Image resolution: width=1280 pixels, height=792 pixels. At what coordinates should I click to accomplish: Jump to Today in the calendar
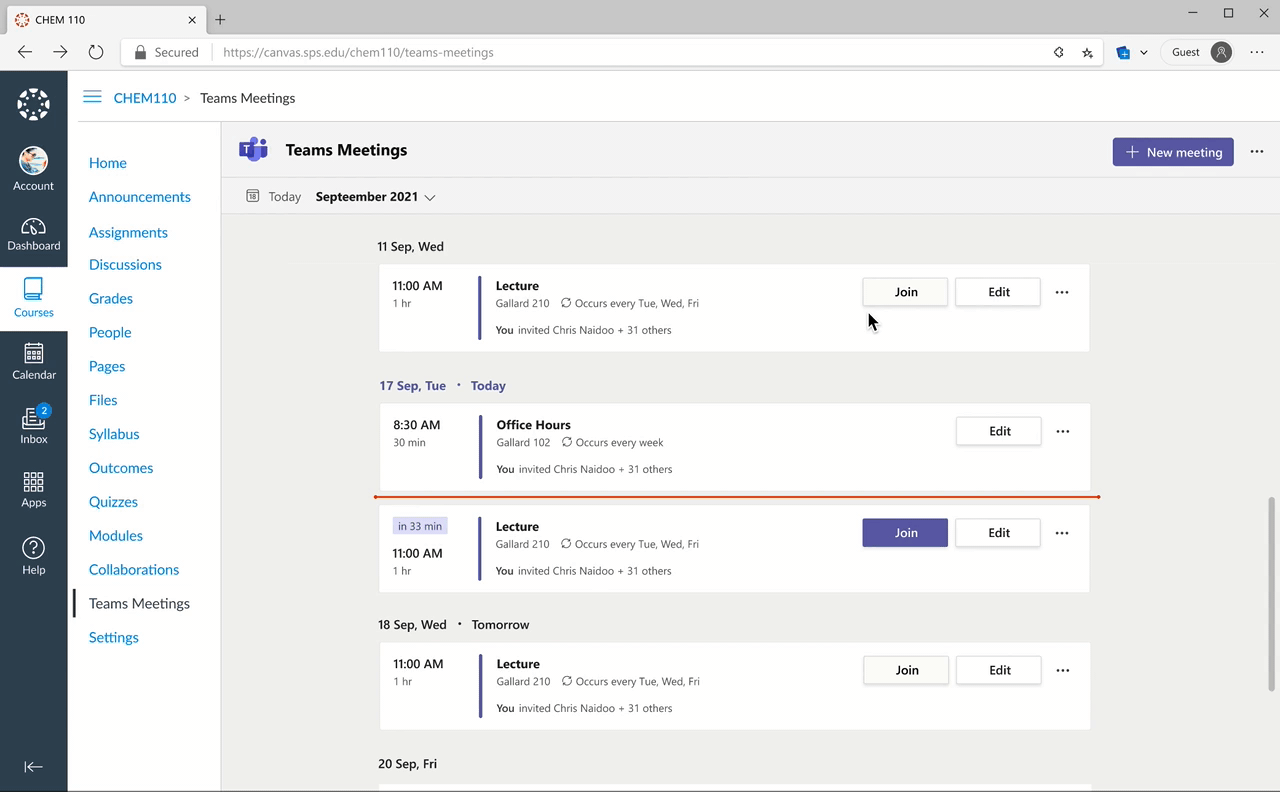coord(274,197)
